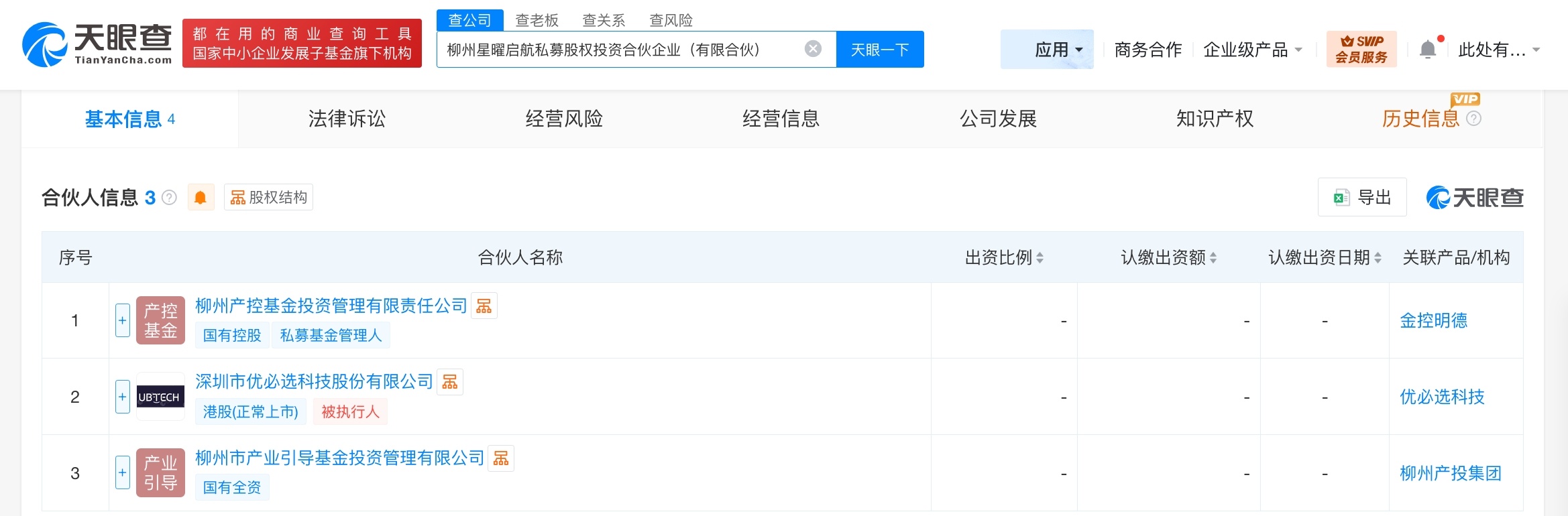Click the 天眼一下 search button
Screen dimensions: 1568x516
point(880,50)
